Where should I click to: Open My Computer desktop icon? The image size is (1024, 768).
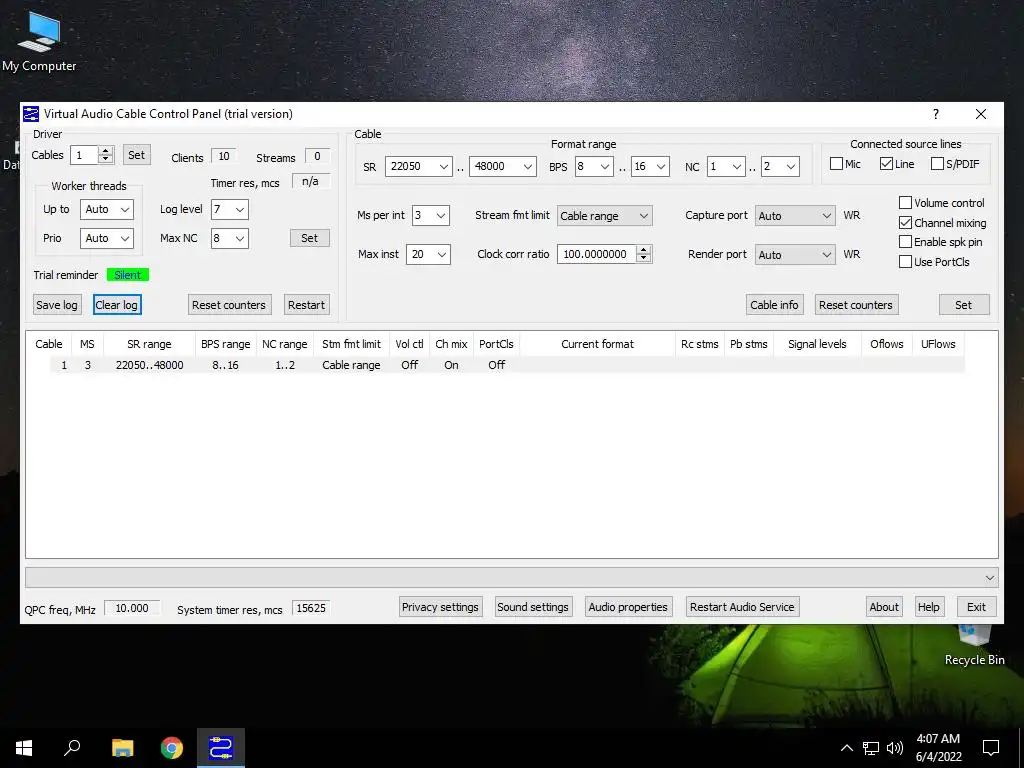(39, 41)
